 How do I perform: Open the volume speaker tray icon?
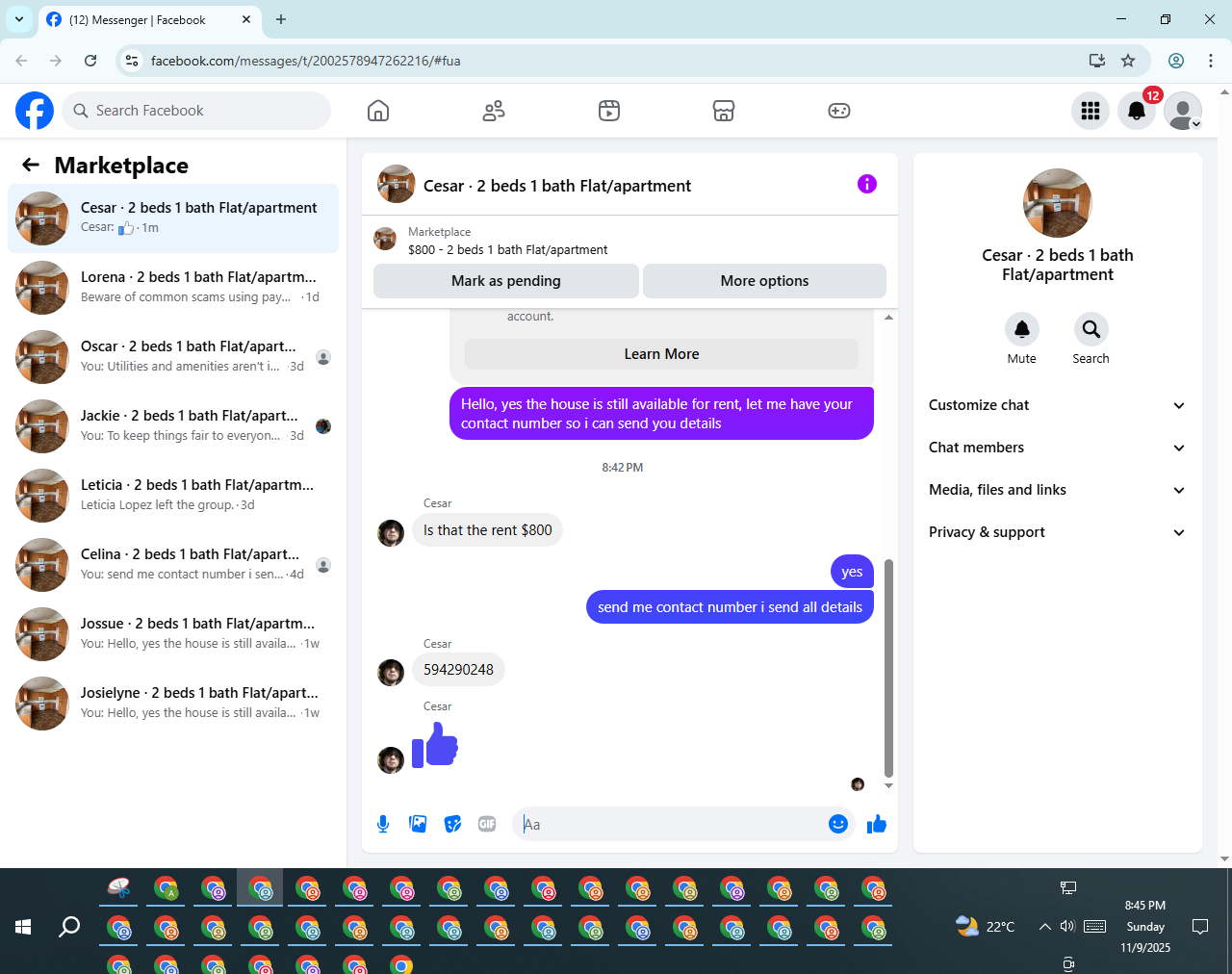[x=1067, y=927]
